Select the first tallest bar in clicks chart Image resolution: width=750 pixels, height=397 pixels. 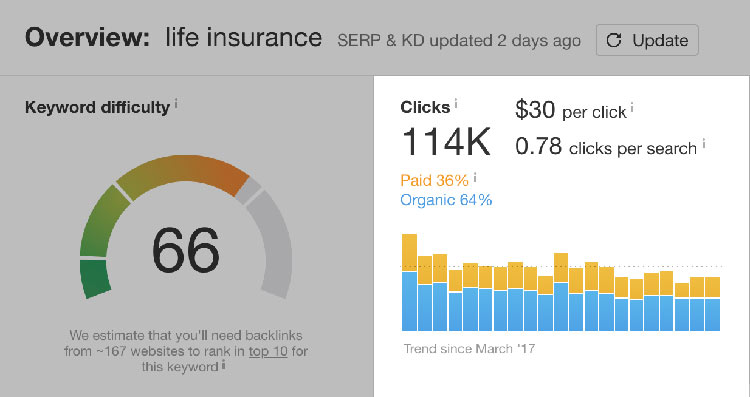click(x=409, y=282)
